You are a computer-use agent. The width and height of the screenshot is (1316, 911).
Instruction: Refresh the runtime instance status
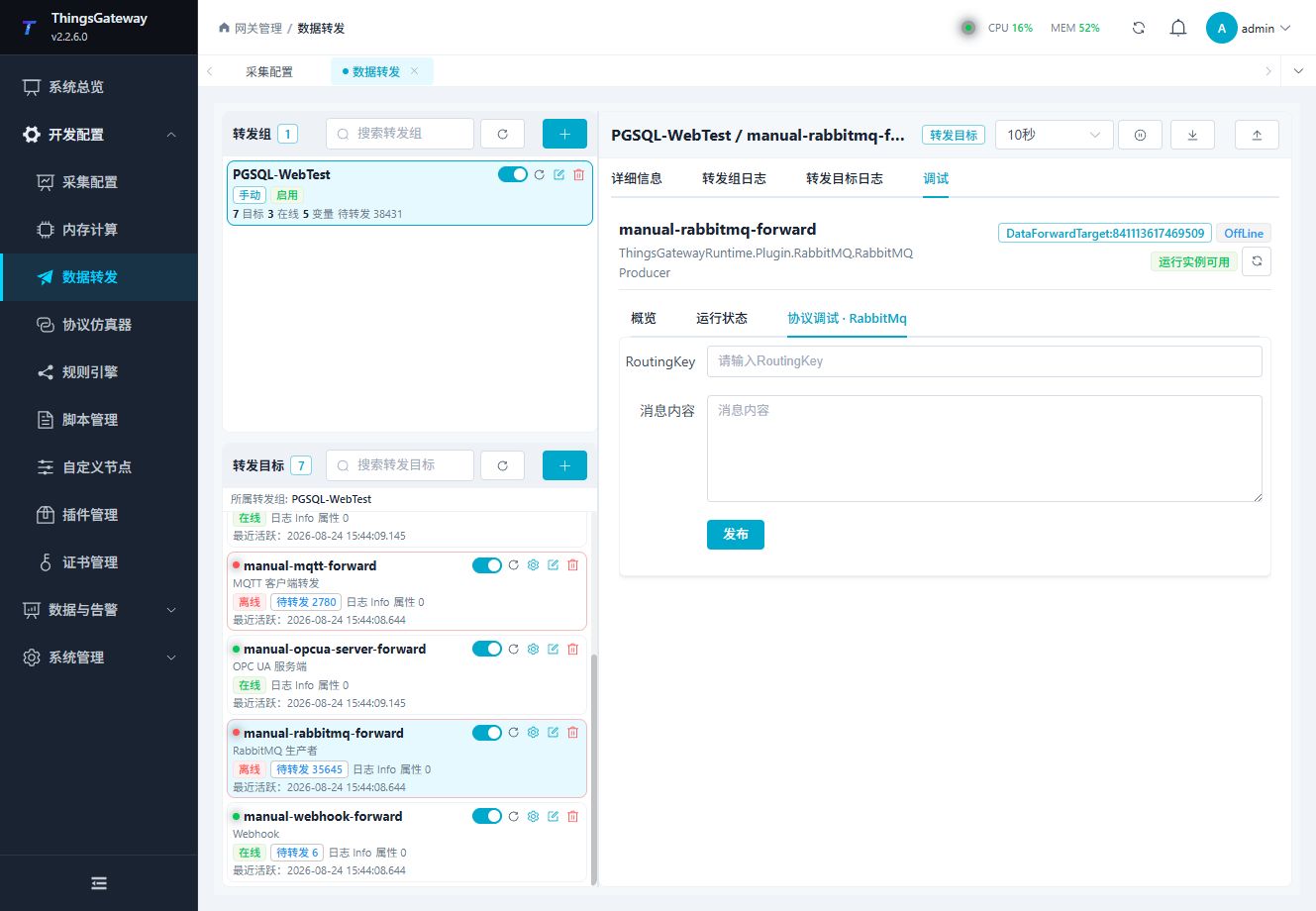[1257, 261]
